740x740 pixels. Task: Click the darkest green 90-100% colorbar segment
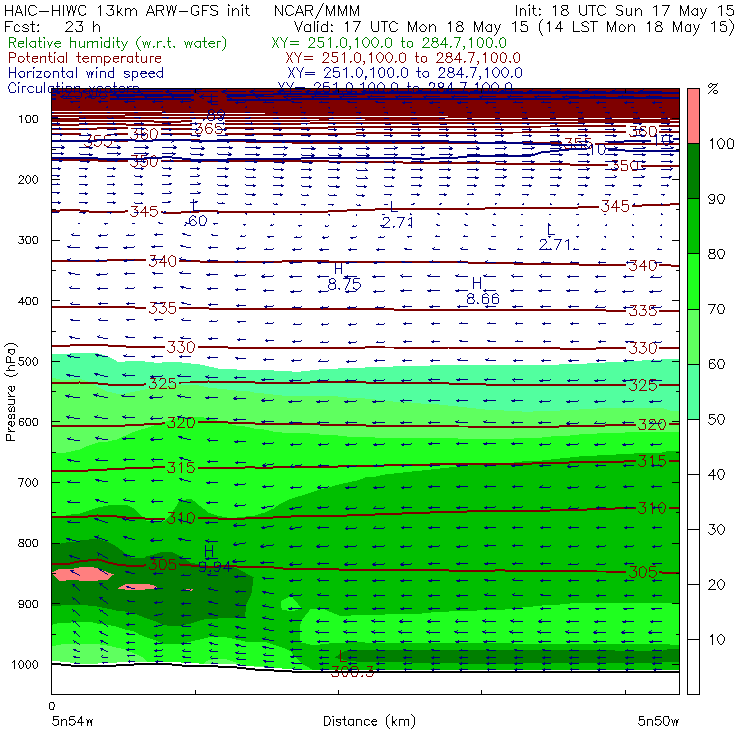(693, 171)
